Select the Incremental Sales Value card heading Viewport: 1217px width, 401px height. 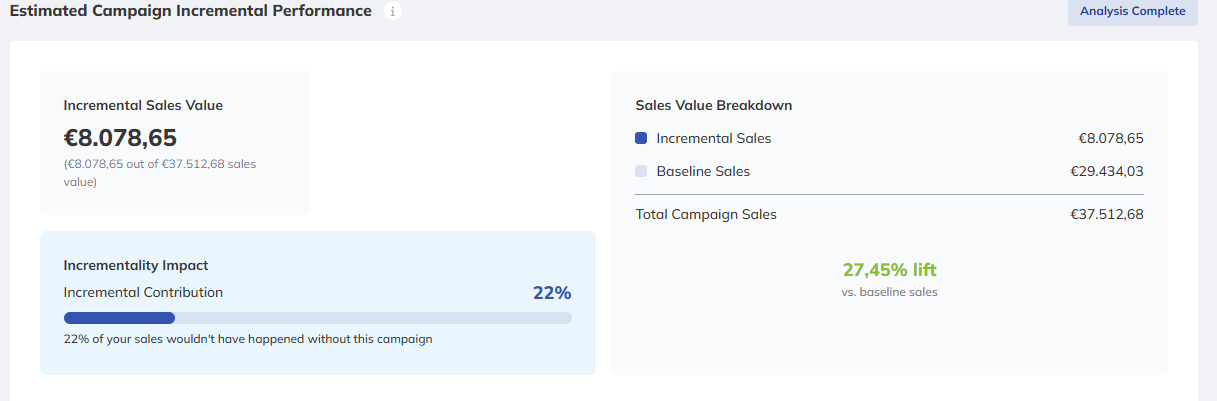point(143,105)
